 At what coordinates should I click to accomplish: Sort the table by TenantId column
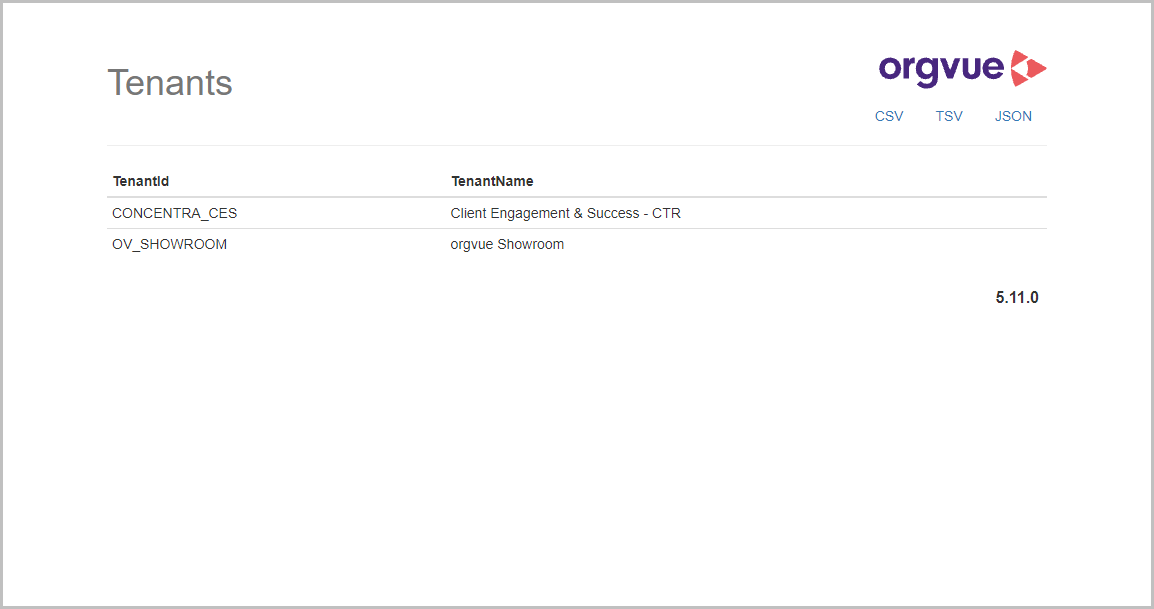[140, 181]
